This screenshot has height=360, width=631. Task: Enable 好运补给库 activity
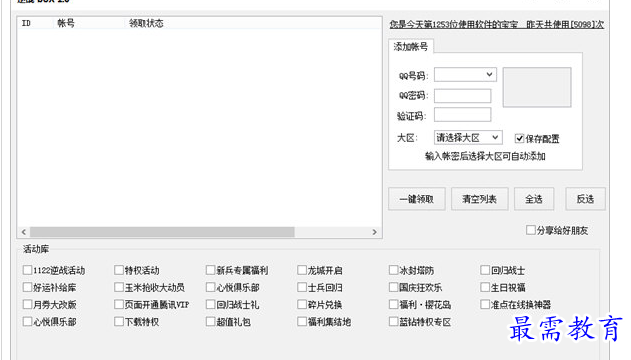[x=27, y=287]
